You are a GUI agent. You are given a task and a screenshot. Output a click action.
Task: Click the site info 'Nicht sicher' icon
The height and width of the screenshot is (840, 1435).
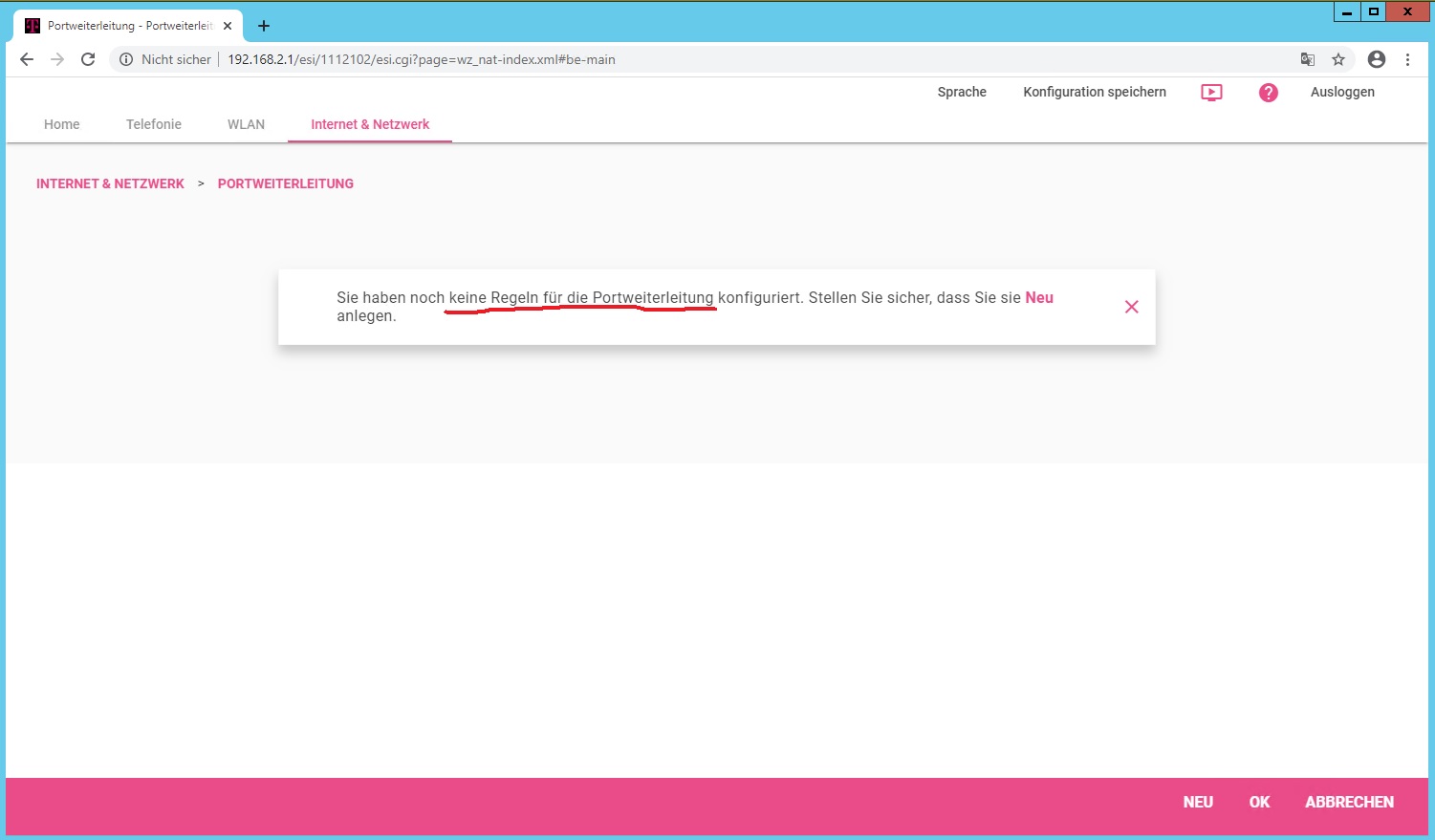tap(126, 59)
